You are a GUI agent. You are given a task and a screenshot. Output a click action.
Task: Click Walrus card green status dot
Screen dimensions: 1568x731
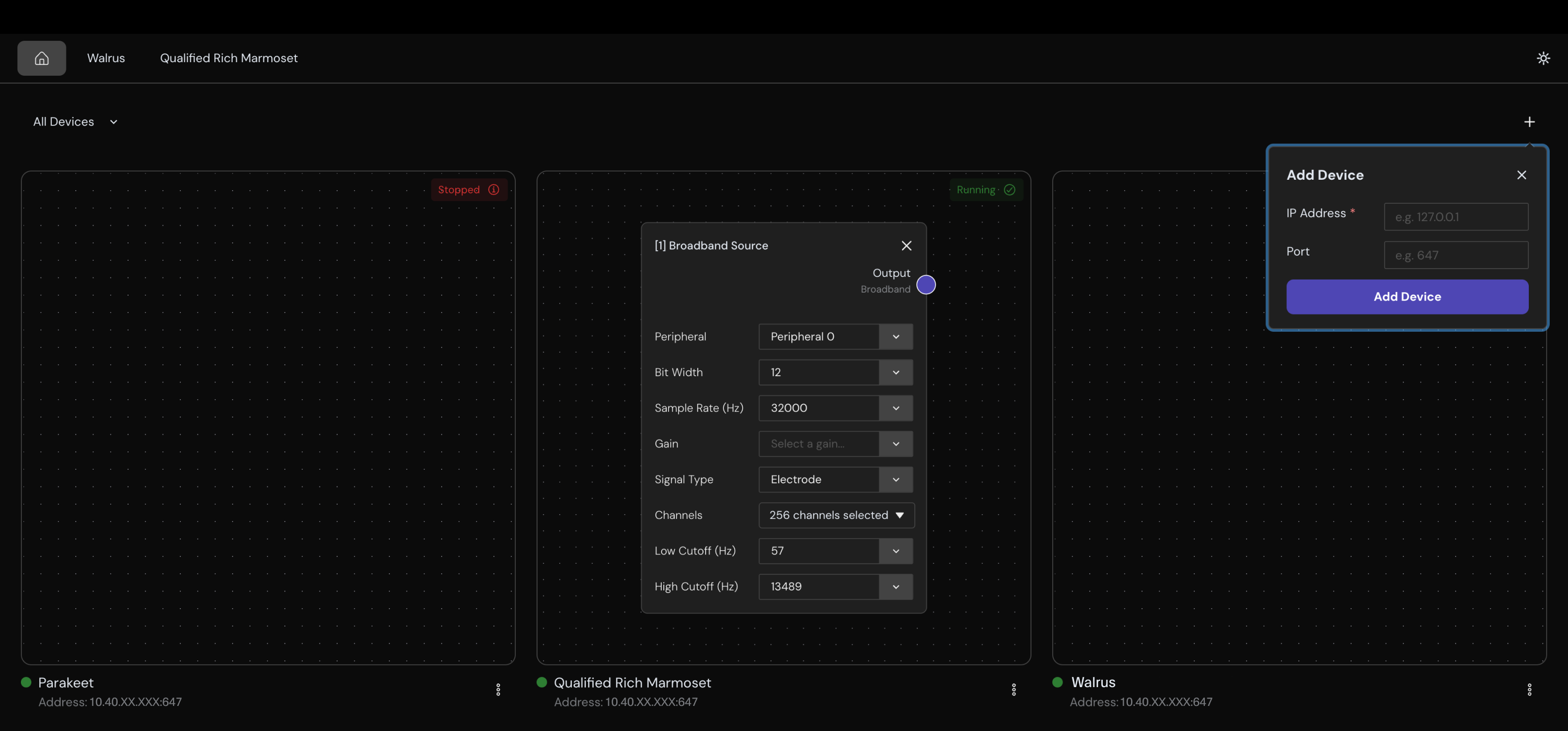(1057, 682)
